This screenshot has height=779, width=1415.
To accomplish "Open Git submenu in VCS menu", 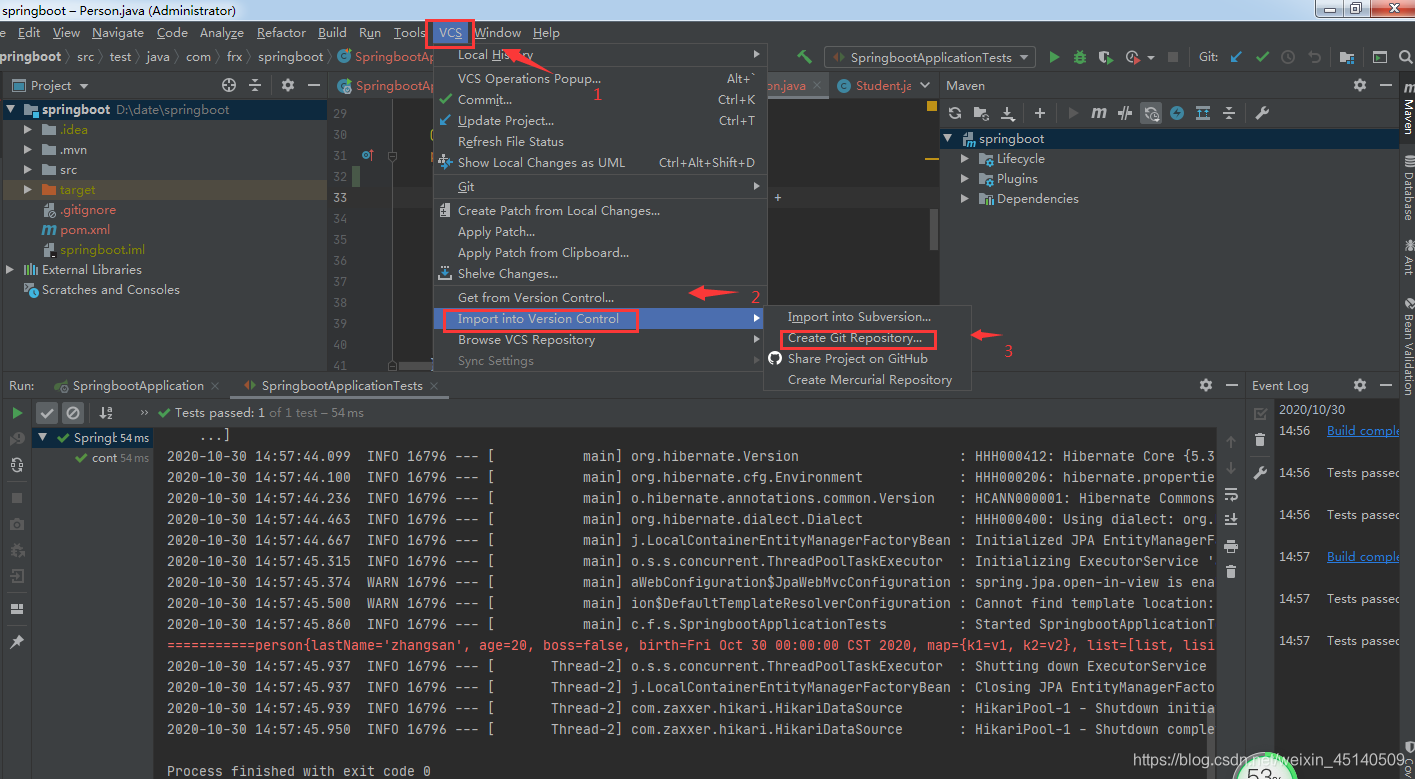I will [x=600, y=187].
